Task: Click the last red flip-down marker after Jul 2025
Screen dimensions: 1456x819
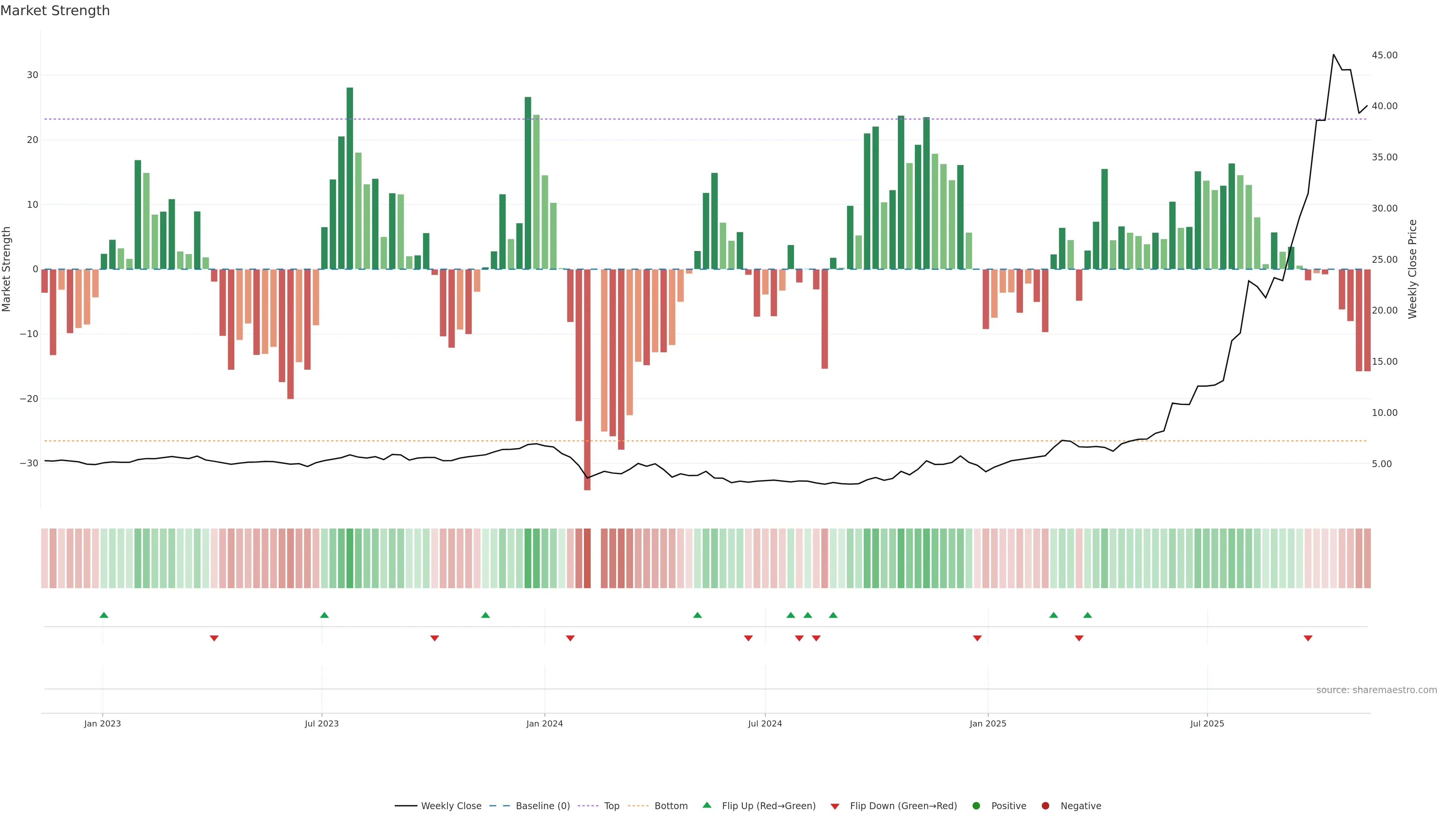Action: [1308, 638]
